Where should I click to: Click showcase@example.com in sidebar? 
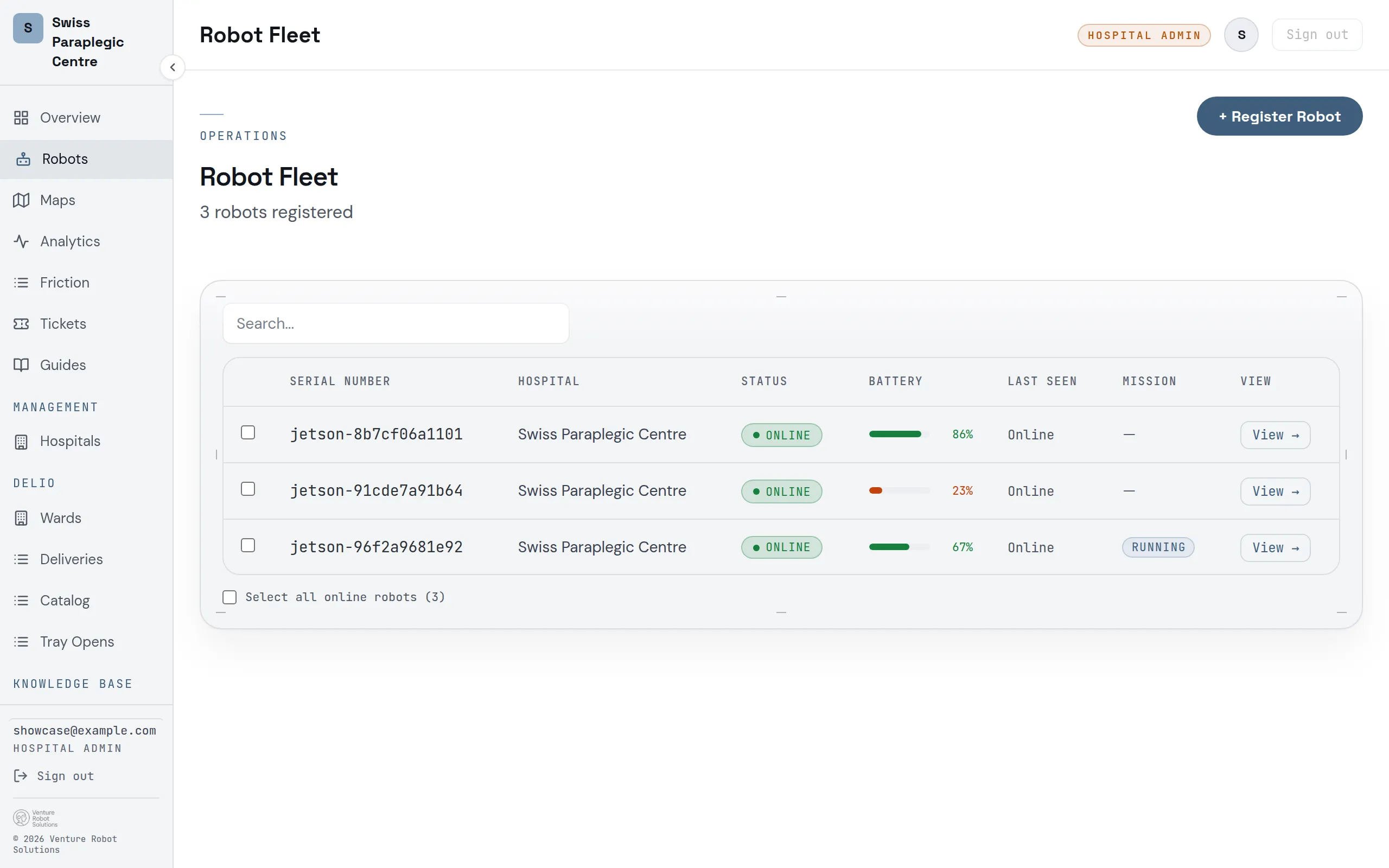point(85,731)
